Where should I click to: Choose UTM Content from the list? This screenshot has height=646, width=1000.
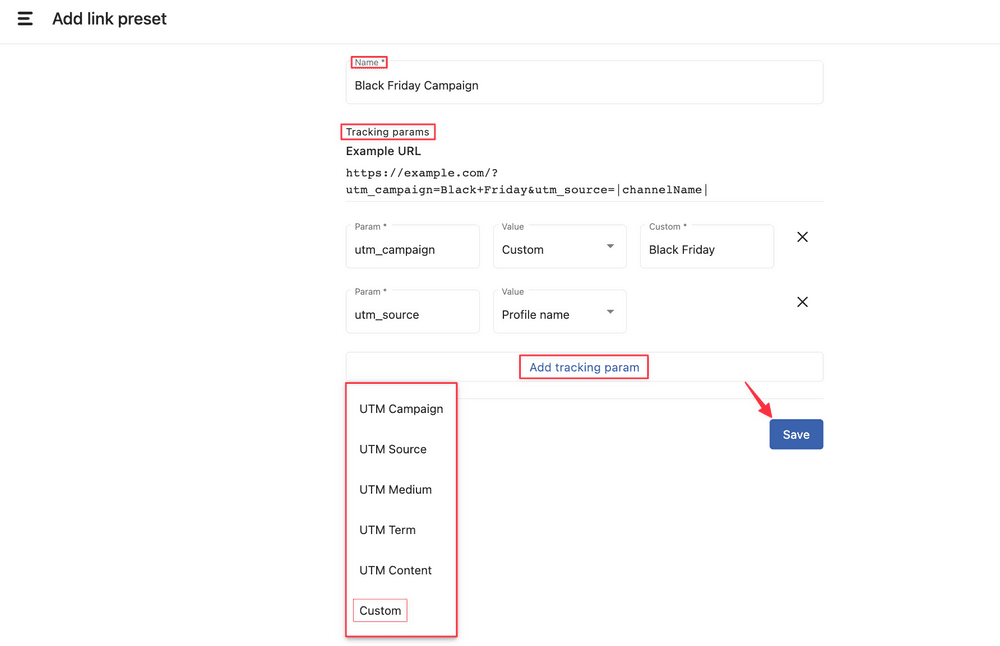click(395, 570)
